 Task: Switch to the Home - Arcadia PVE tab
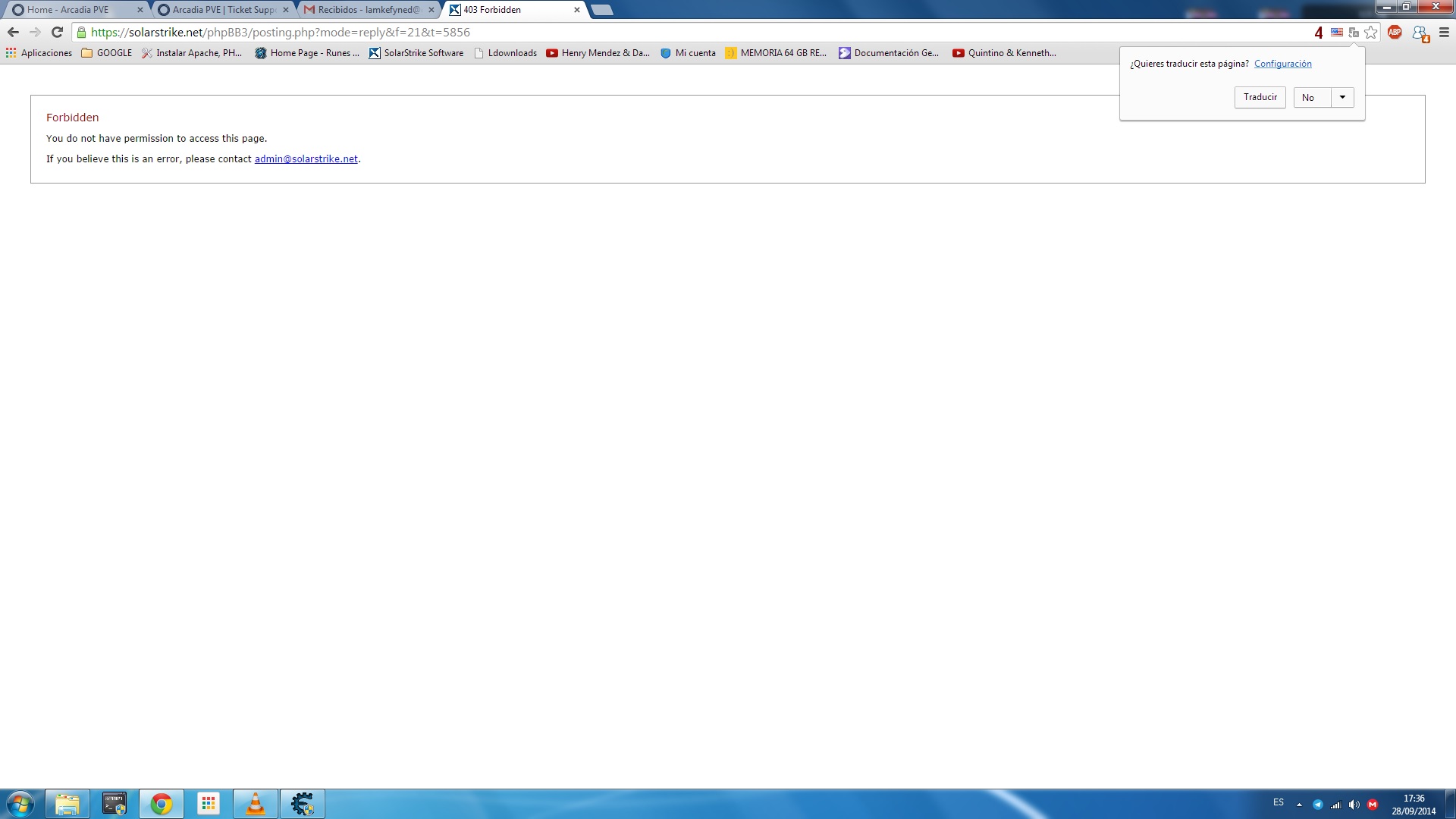68,10
